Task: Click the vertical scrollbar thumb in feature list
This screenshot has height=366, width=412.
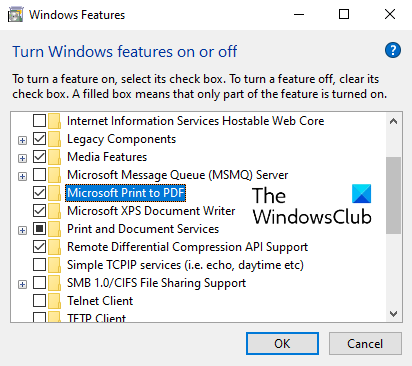Action: [x=393, y=195]
